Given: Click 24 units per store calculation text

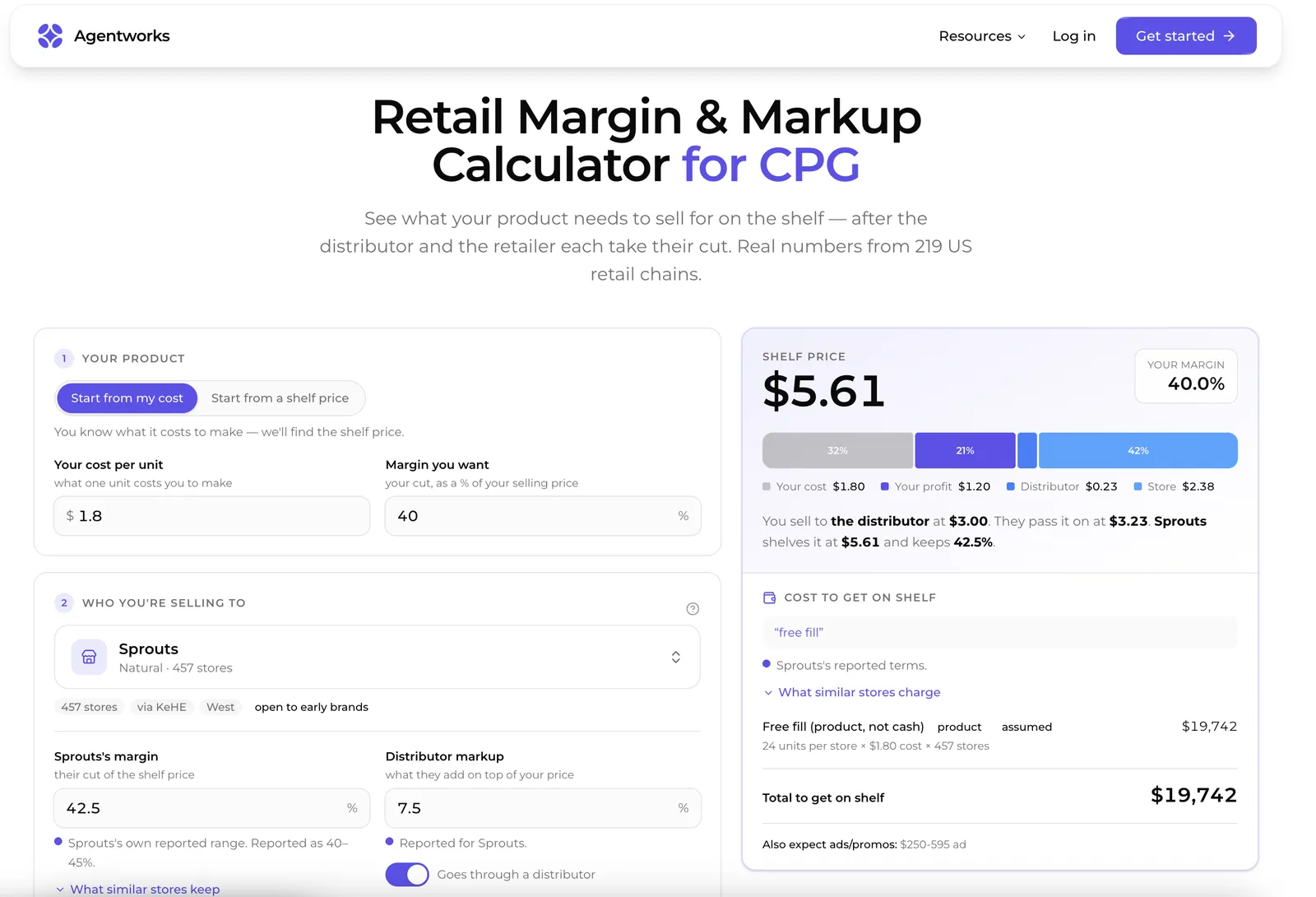Looking at the screenshot, I should click(876, 746).
